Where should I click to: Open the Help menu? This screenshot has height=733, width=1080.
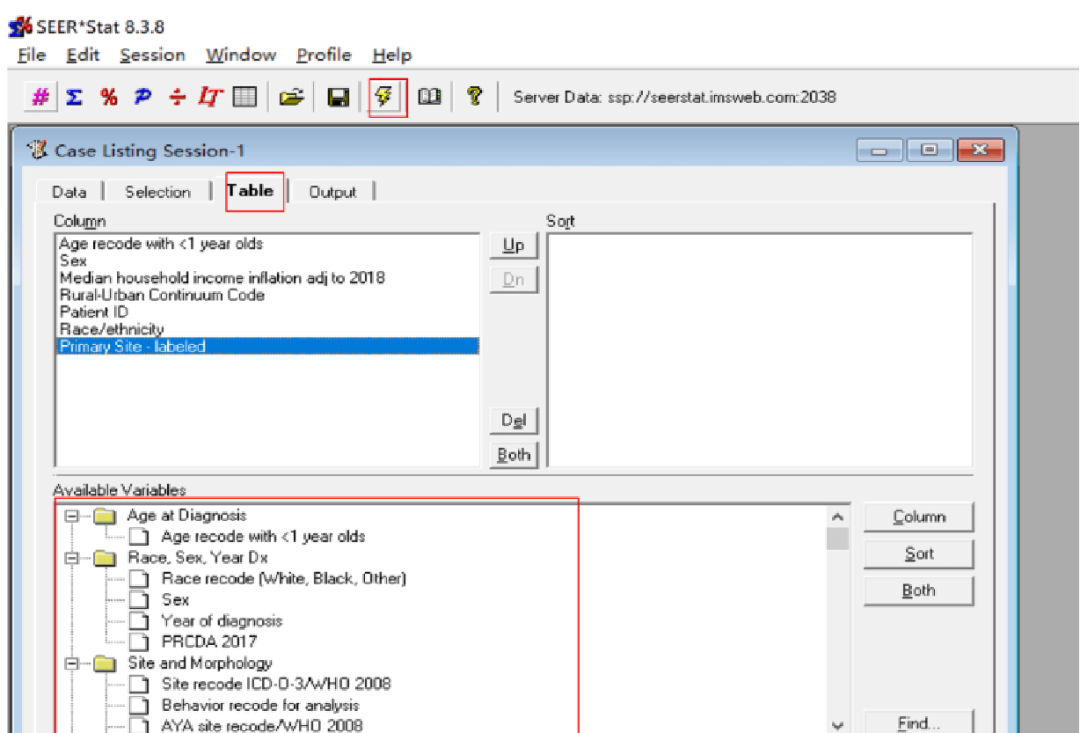392,55
